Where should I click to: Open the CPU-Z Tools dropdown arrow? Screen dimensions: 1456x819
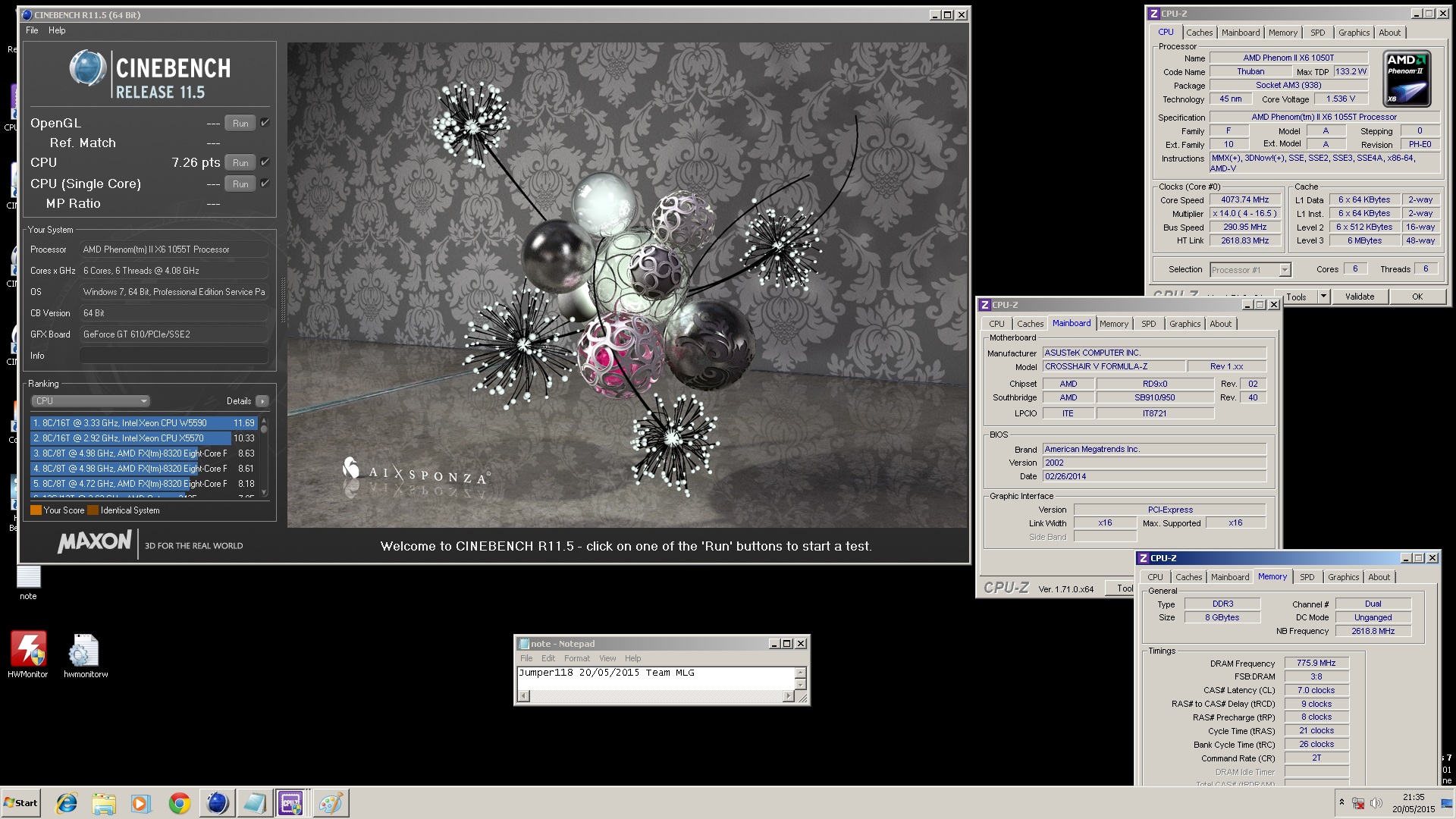(x=1323, y=297)
